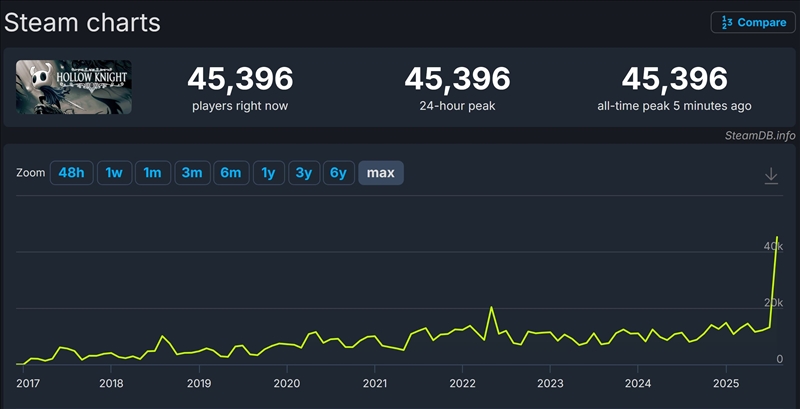
Task: Choose the 3m zoom option
Action: pyautogui.click(x=191, y=173)
